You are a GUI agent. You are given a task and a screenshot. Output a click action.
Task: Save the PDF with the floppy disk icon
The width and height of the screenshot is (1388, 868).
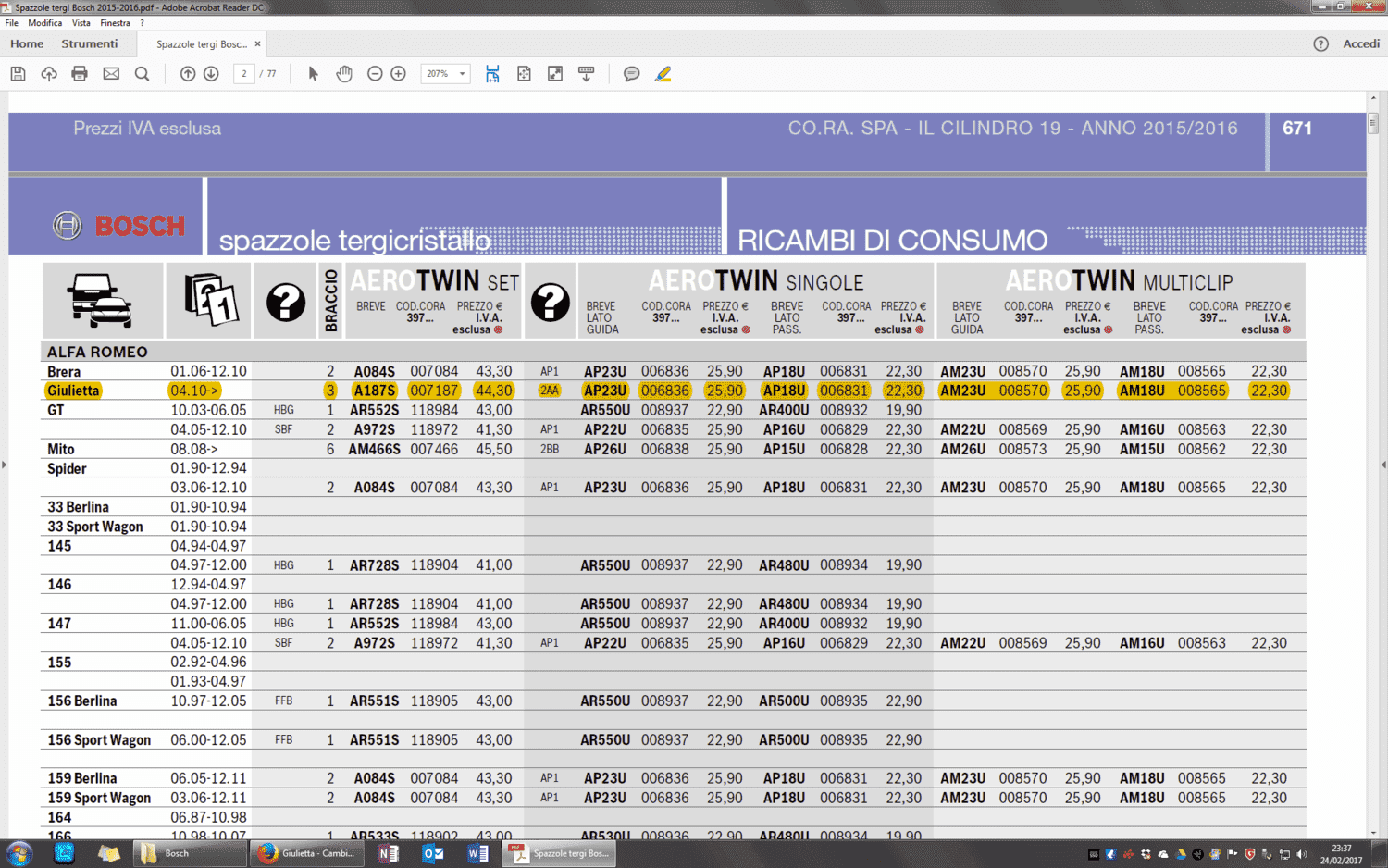click(x=18, y=74)
